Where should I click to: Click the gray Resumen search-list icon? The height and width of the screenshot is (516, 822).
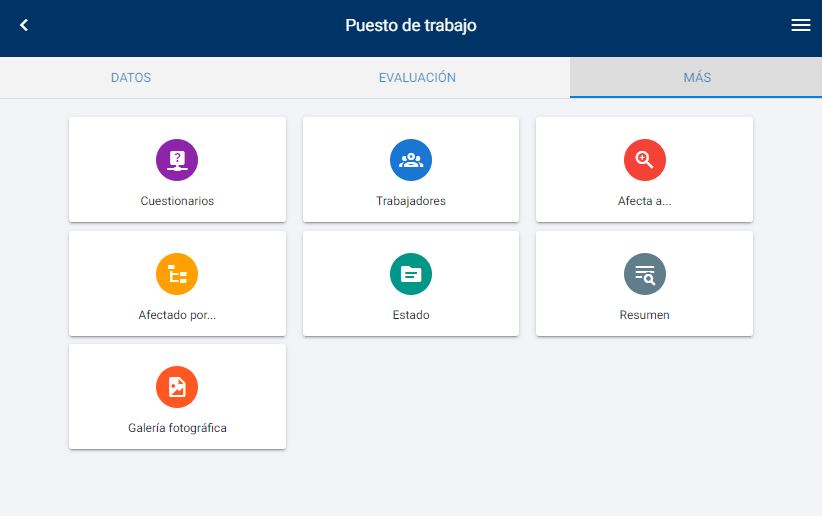click(x=645, y=273)
